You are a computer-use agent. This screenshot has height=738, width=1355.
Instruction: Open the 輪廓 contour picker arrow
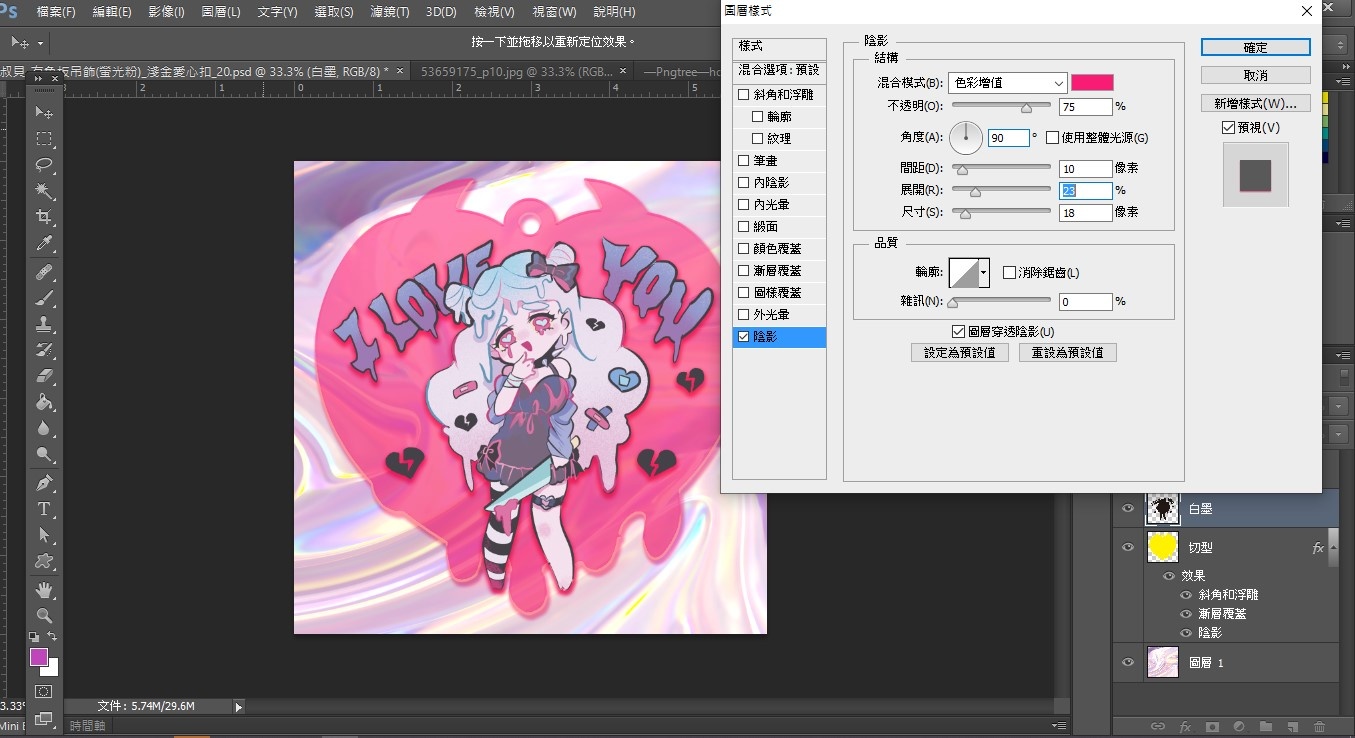pos(984,272)
